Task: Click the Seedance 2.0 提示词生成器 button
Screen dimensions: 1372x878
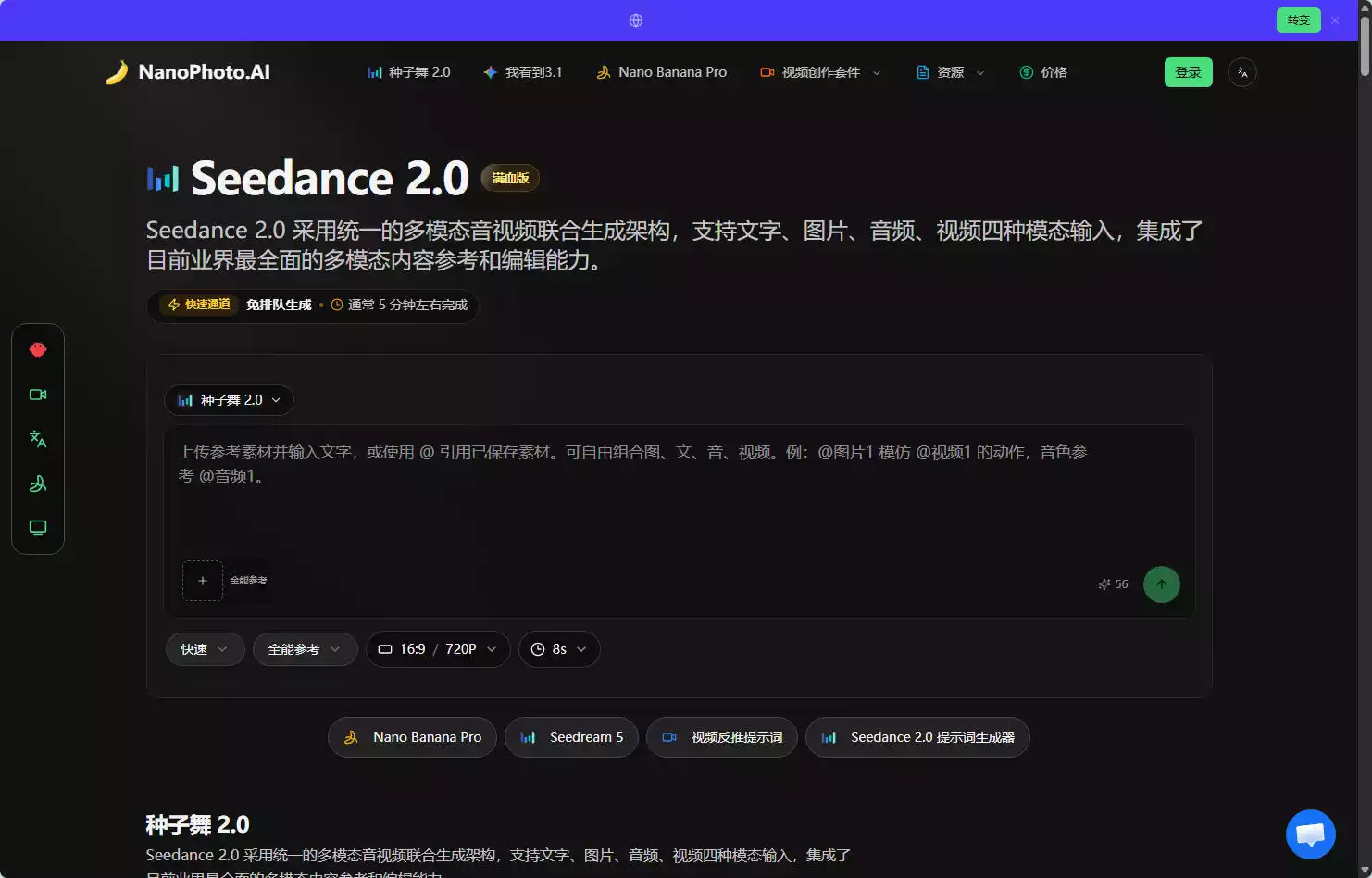Action: coord(917,737)
